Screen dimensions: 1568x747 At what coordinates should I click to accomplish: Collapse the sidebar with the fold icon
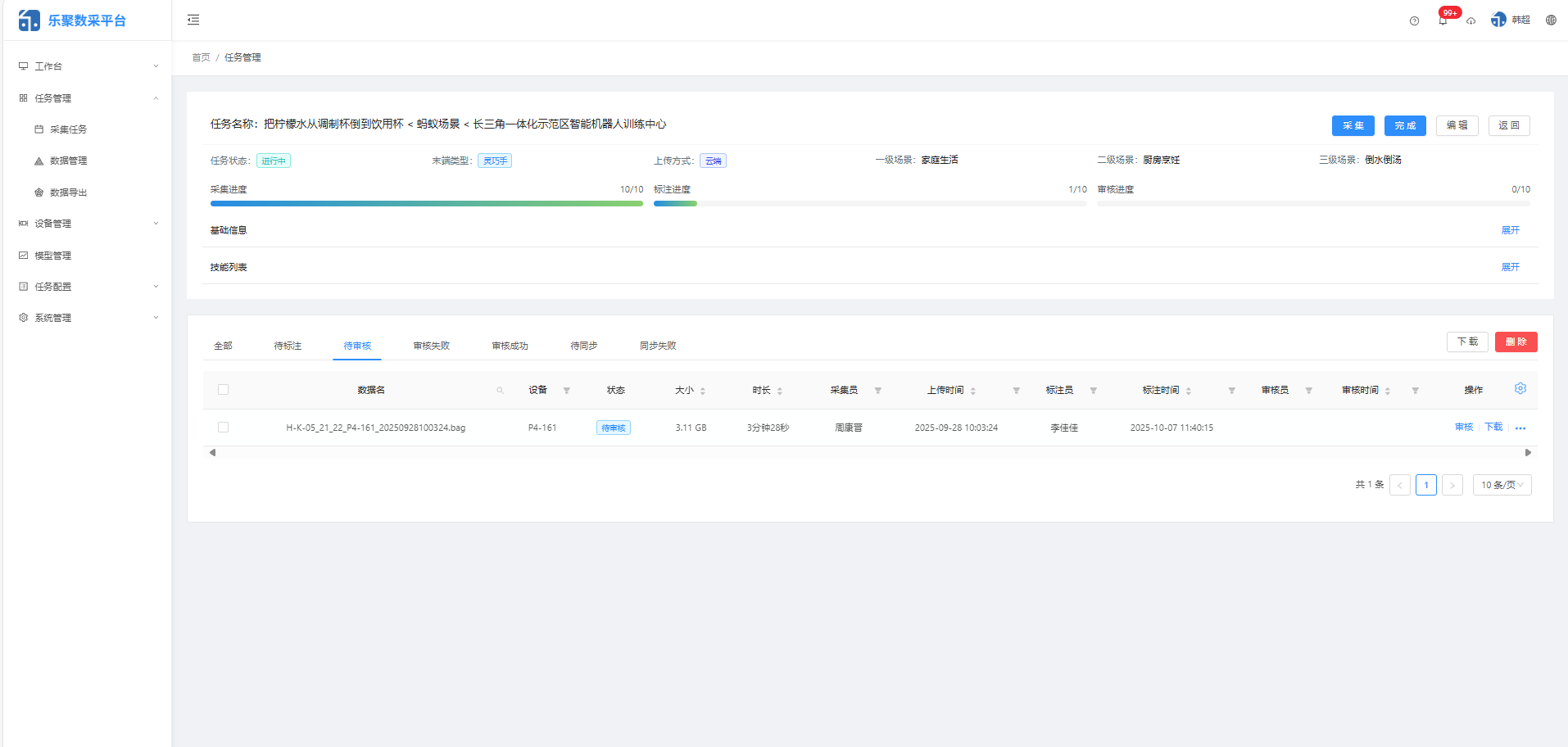pos(193,19)
